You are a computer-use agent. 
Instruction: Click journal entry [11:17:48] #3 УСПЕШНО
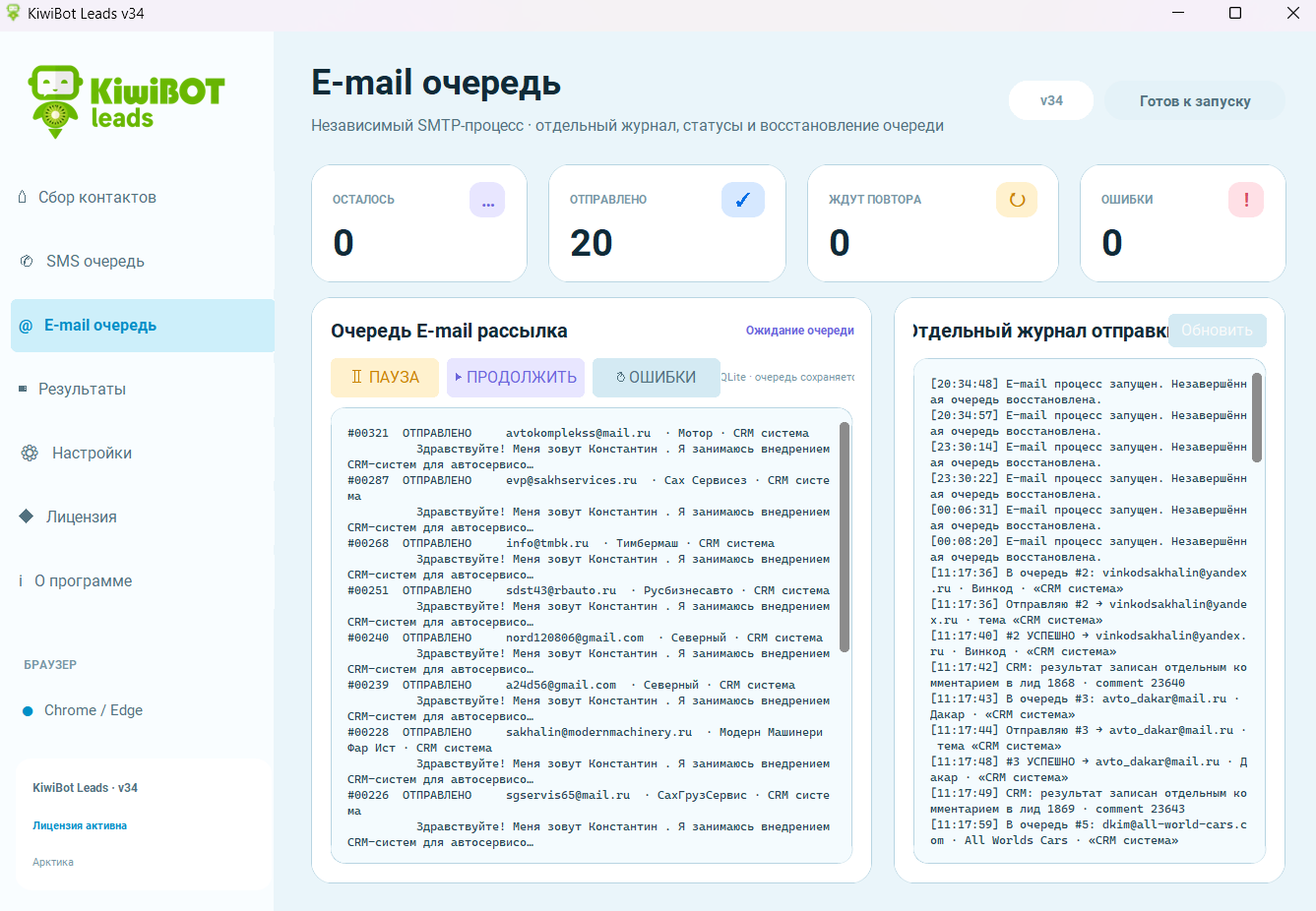pos(1089,769)
